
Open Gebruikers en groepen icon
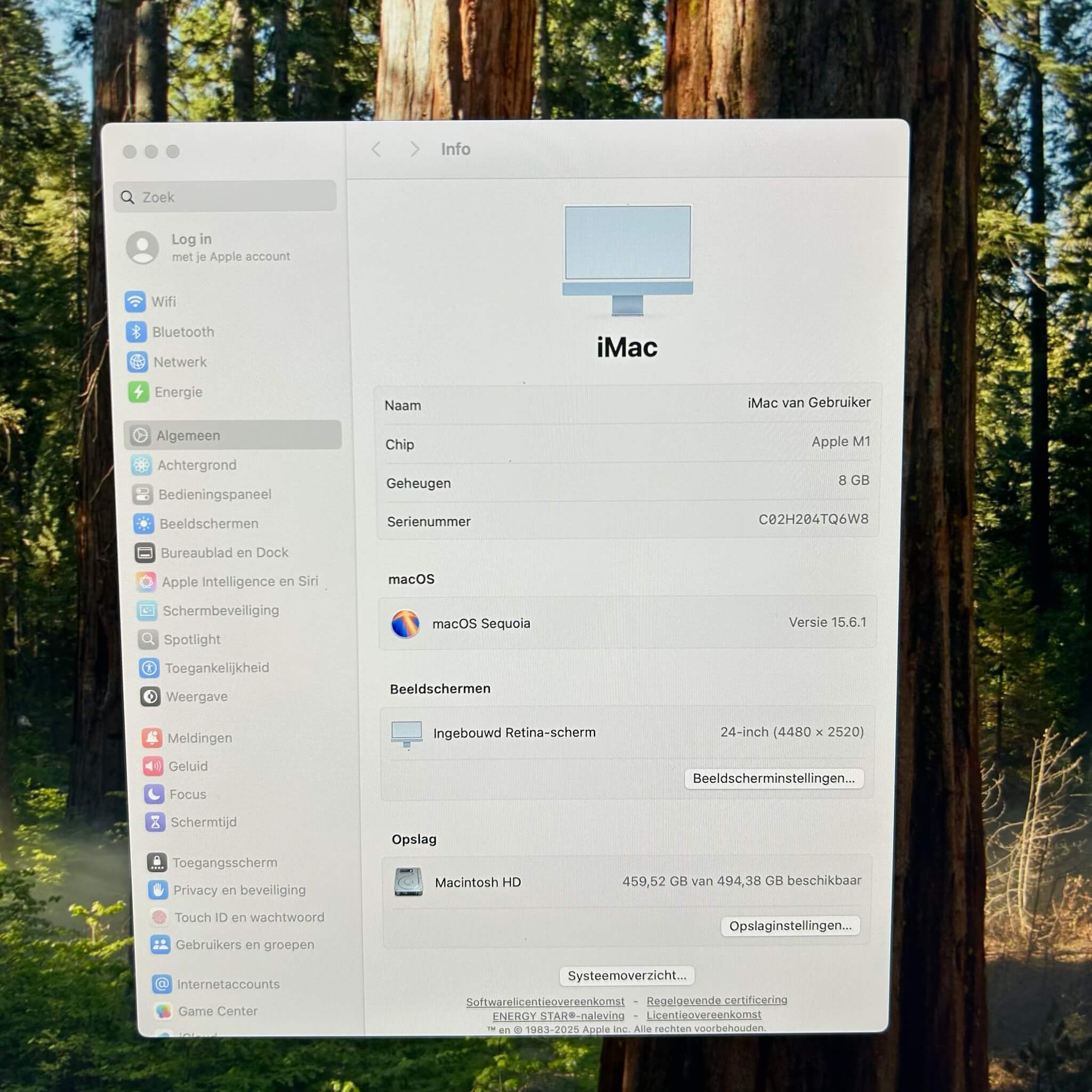click(160, 944)
